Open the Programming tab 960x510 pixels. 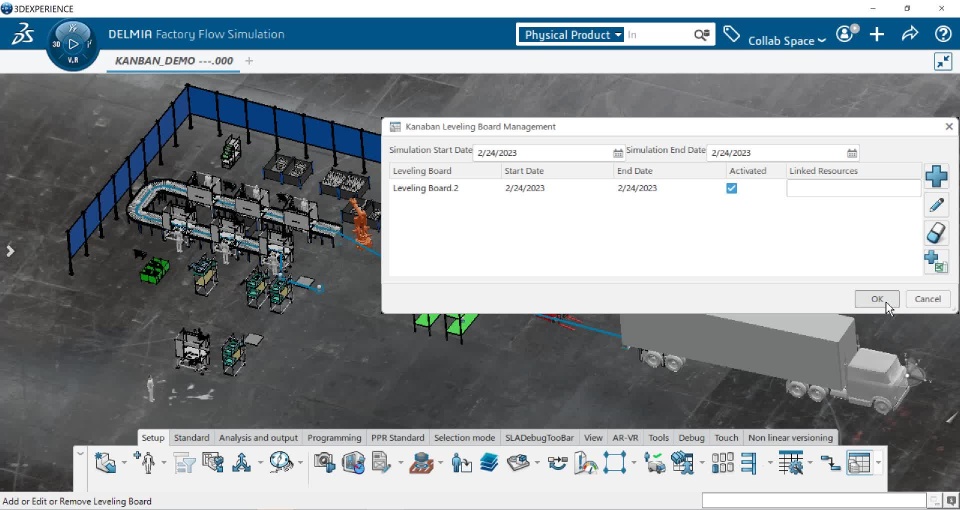pyautogui.click(x=334, y=438)
